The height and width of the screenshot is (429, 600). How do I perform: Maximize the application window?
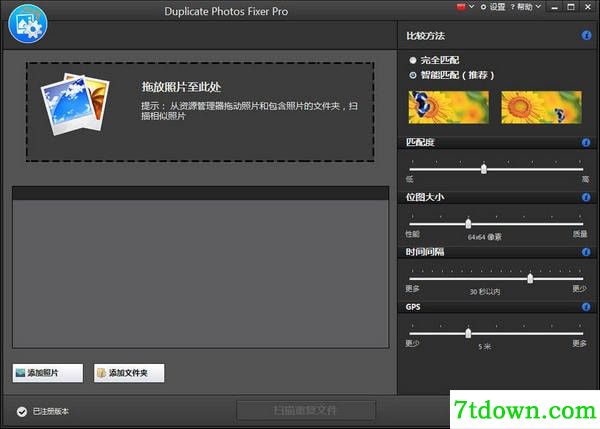pyautogui.click(x=571, y=7)
